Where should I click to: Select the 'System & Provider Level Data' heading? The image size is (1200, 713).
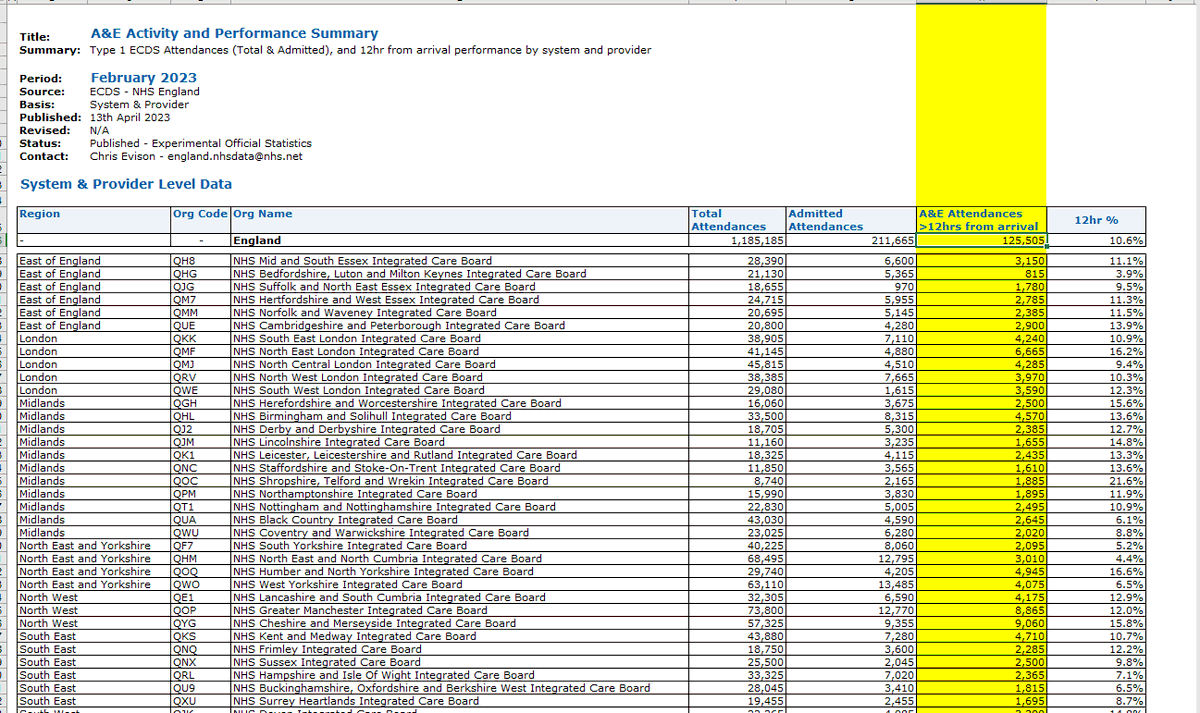click(x=126, y=184)
